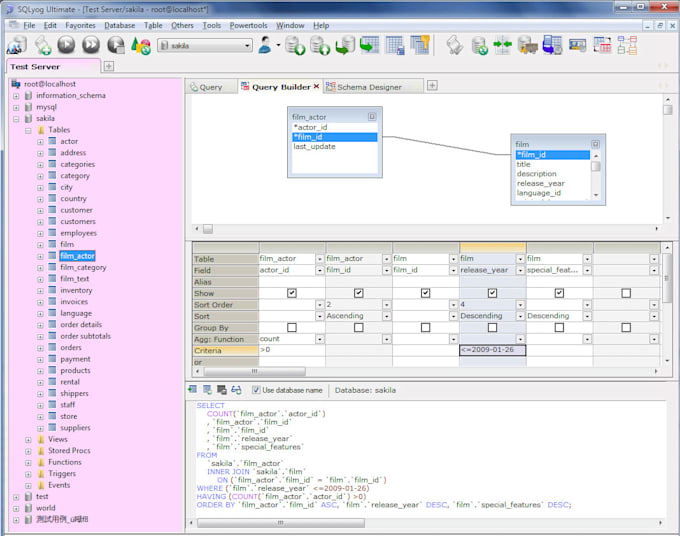Viewport: 680px width, 536px height.
Task: Click the Execute Query play button
Action: [x=66, y=45]
